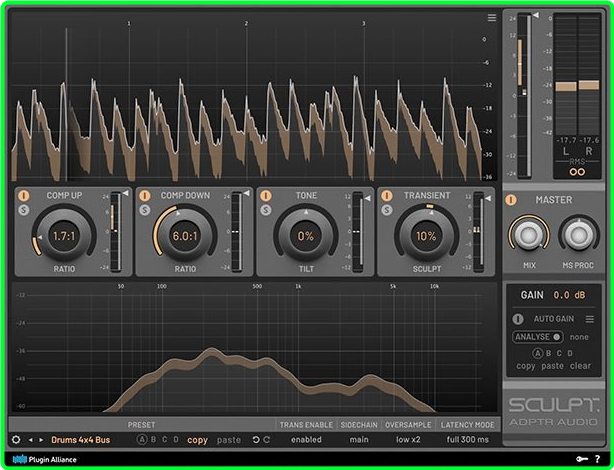
Task: Open the SIDECHAIN 'main' dropdown
Action: (x=359, y=440)
